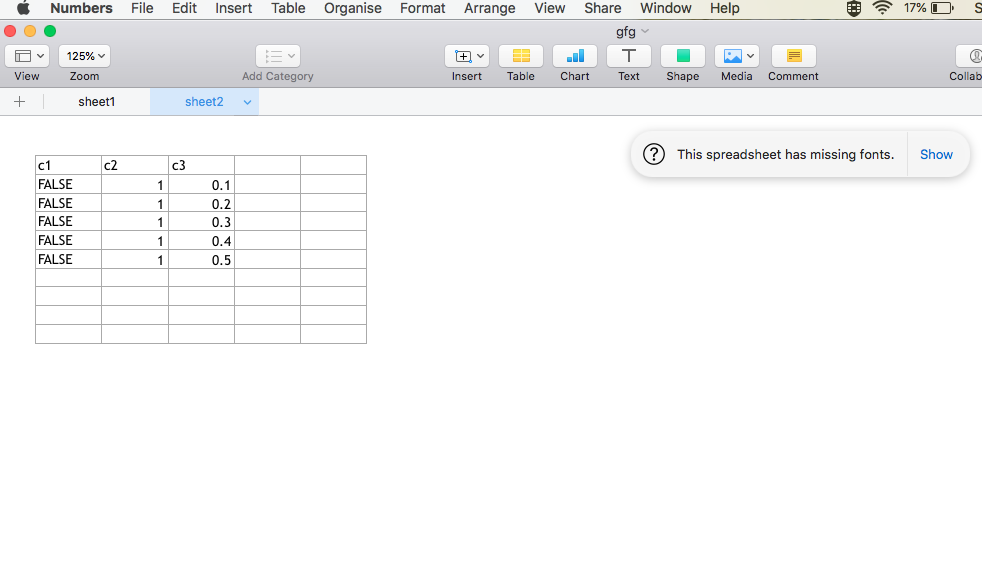Add a Comment from the toolbar

[x=793, y=56]
